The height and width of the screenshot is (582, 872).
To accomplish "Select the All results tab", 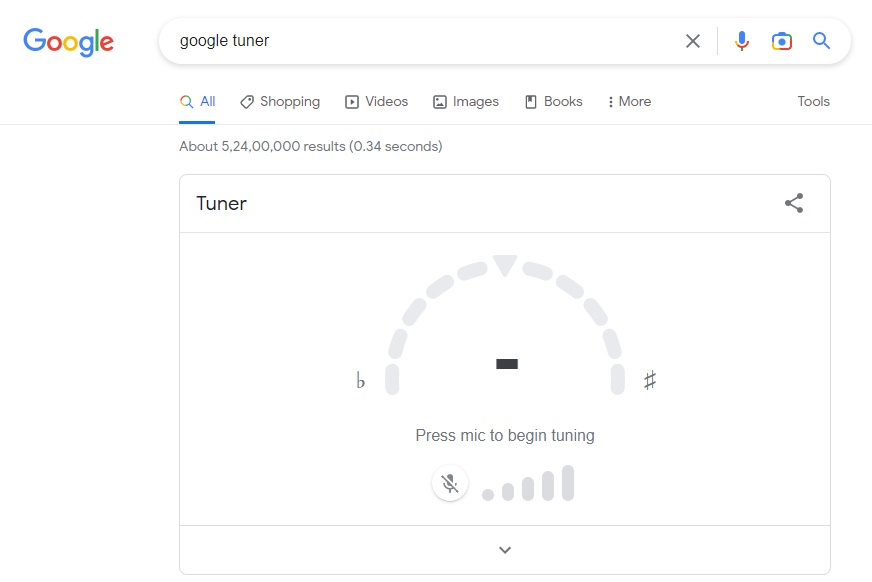I will coord(198,101).
